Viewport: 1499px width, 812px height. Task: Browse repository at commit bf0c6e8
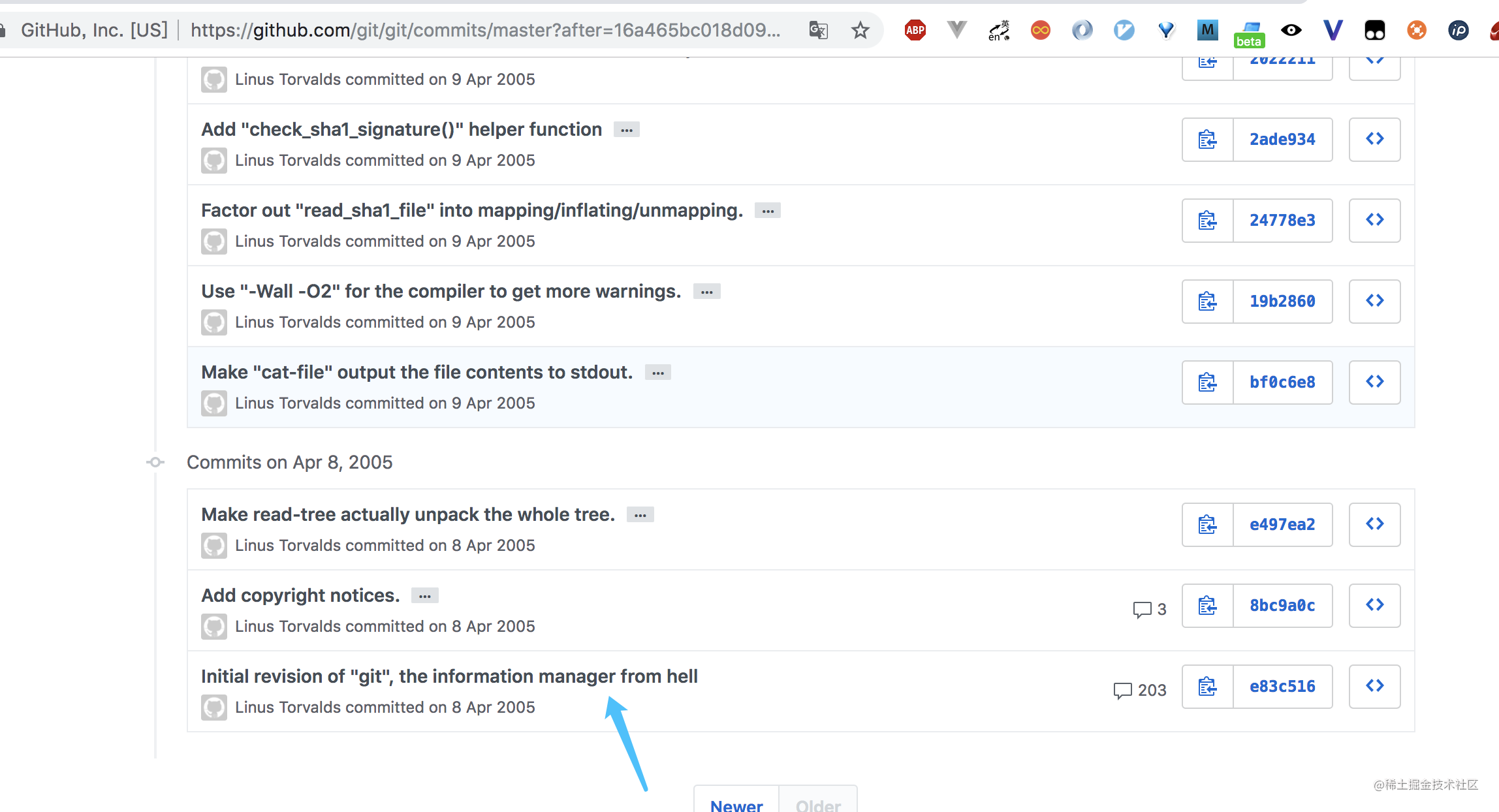(1375, 383)
